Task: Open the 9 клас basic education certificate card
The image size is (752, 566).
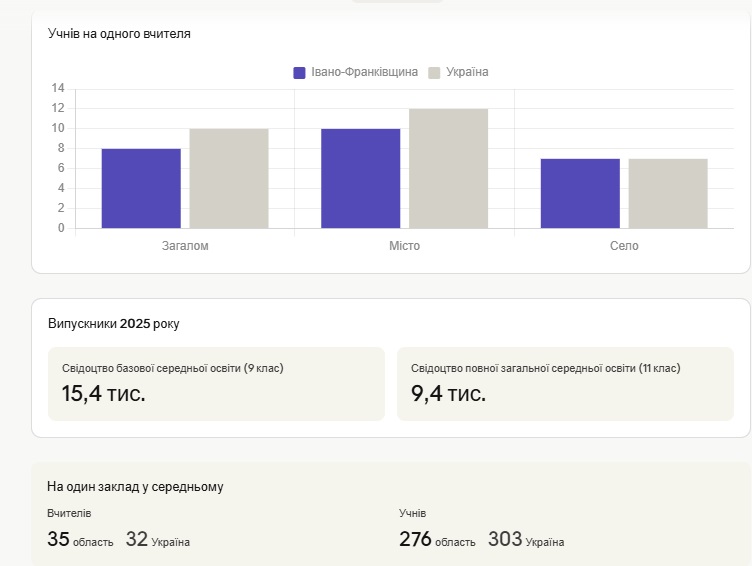Action: pyautogui.click(x=216, y=384)
